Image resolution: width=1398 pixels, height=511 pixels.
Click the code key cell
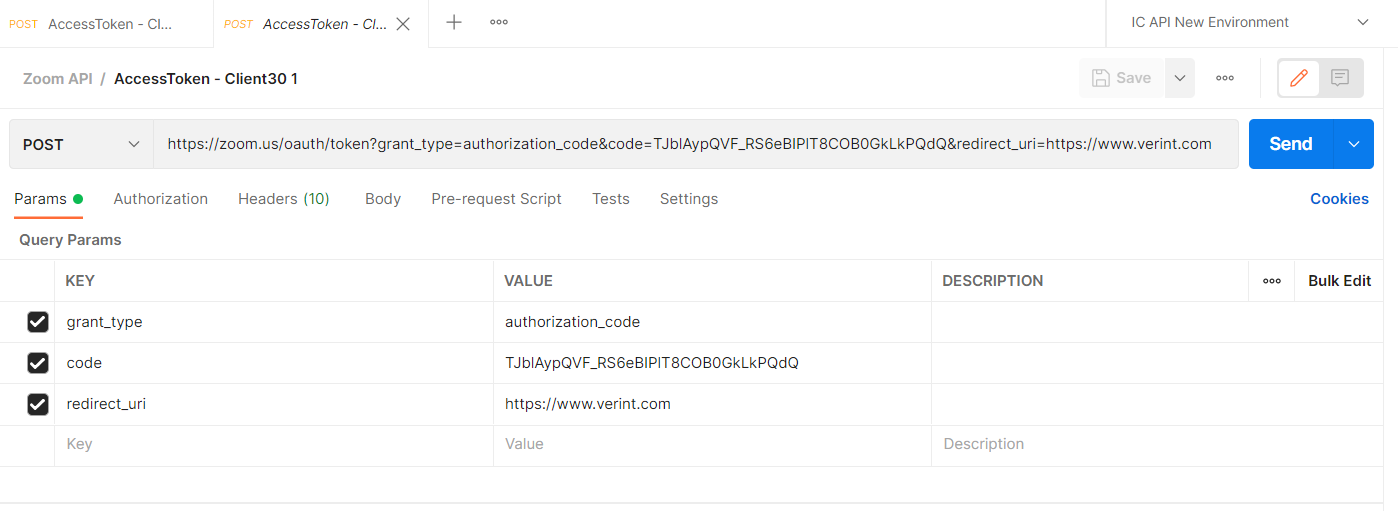pyautogui.click(x=274, y=363)
